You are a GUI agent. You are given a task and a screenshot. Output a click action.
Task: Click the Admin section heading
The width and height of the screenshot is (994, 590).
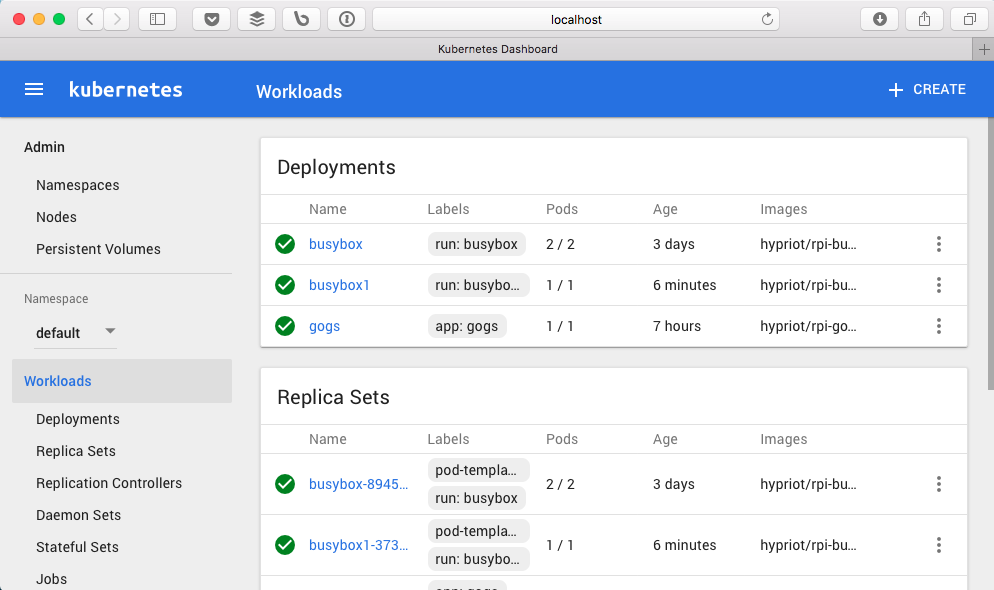click(44, 147)
